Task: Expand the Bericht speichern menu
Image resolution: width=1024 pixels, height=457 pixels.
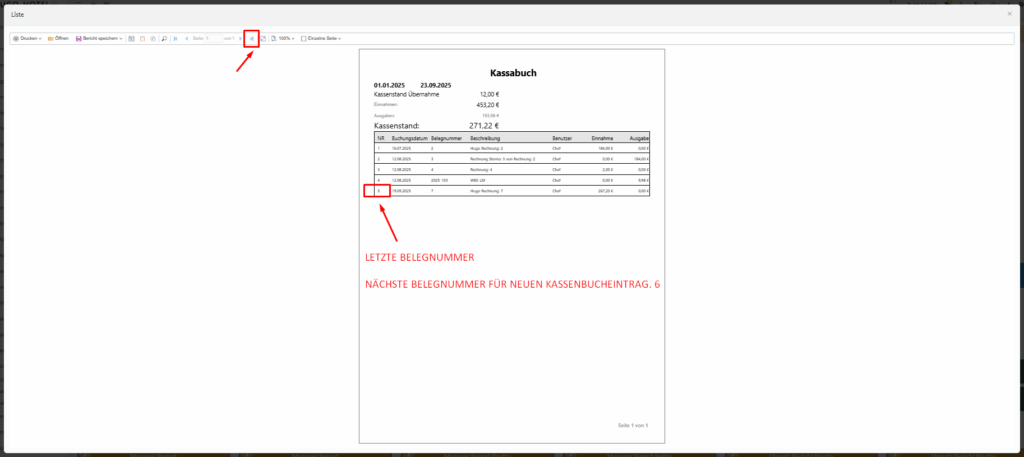Action: [x=99, y=38]
